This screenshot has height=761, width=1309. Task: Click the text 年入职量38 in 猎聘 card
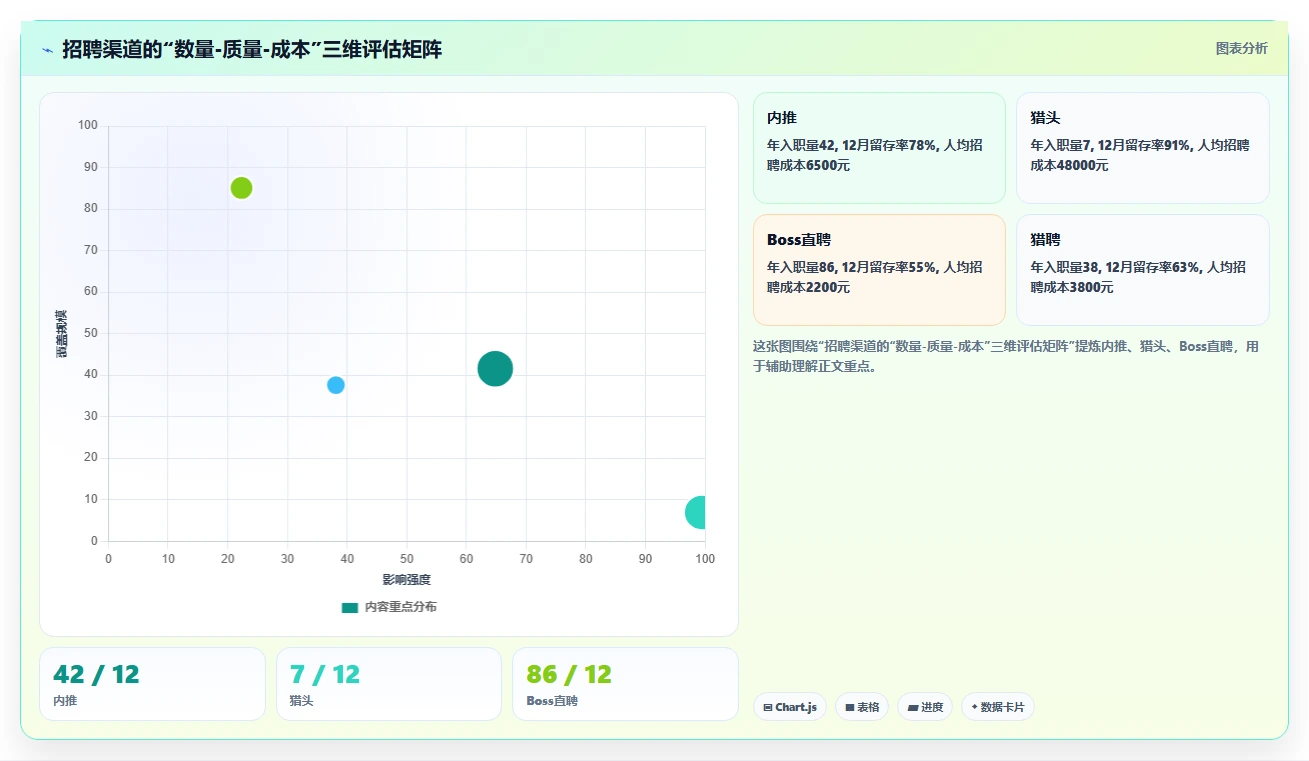1064,267
